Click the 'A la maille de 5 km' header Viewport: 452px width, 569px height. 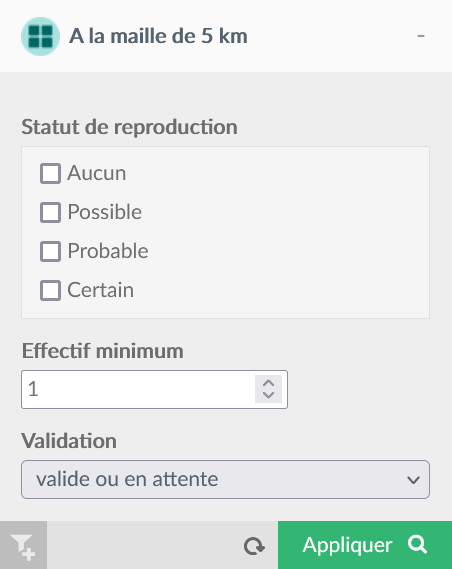(158, 36)
